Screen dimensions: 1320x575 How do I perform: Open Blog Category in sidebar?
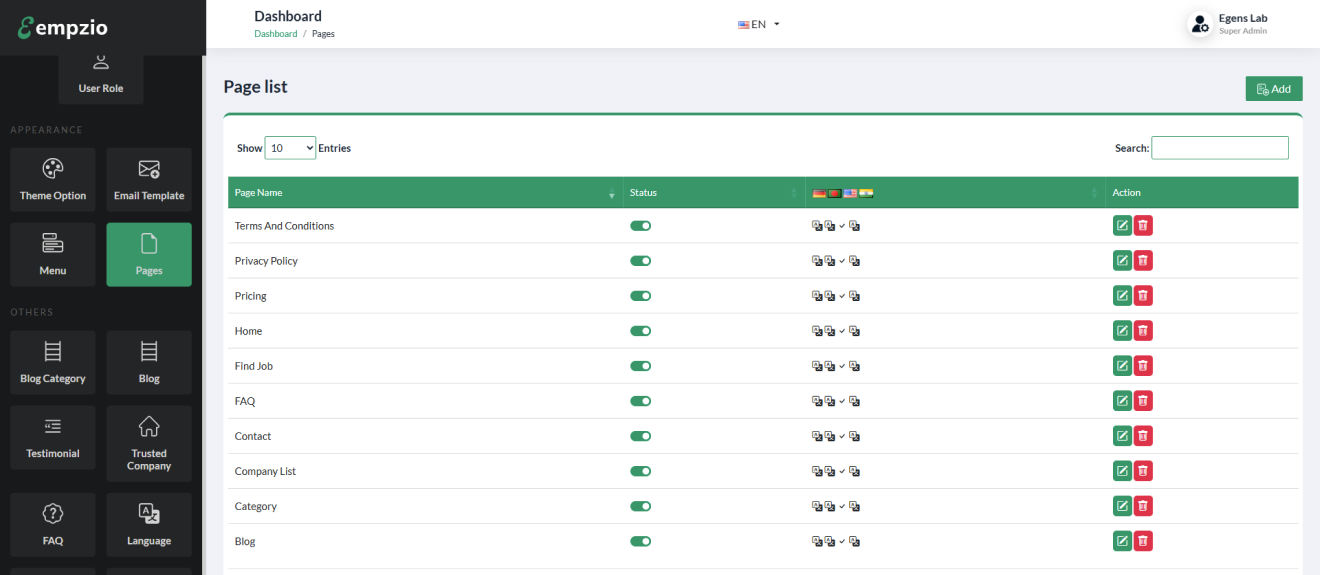[53, 363]
